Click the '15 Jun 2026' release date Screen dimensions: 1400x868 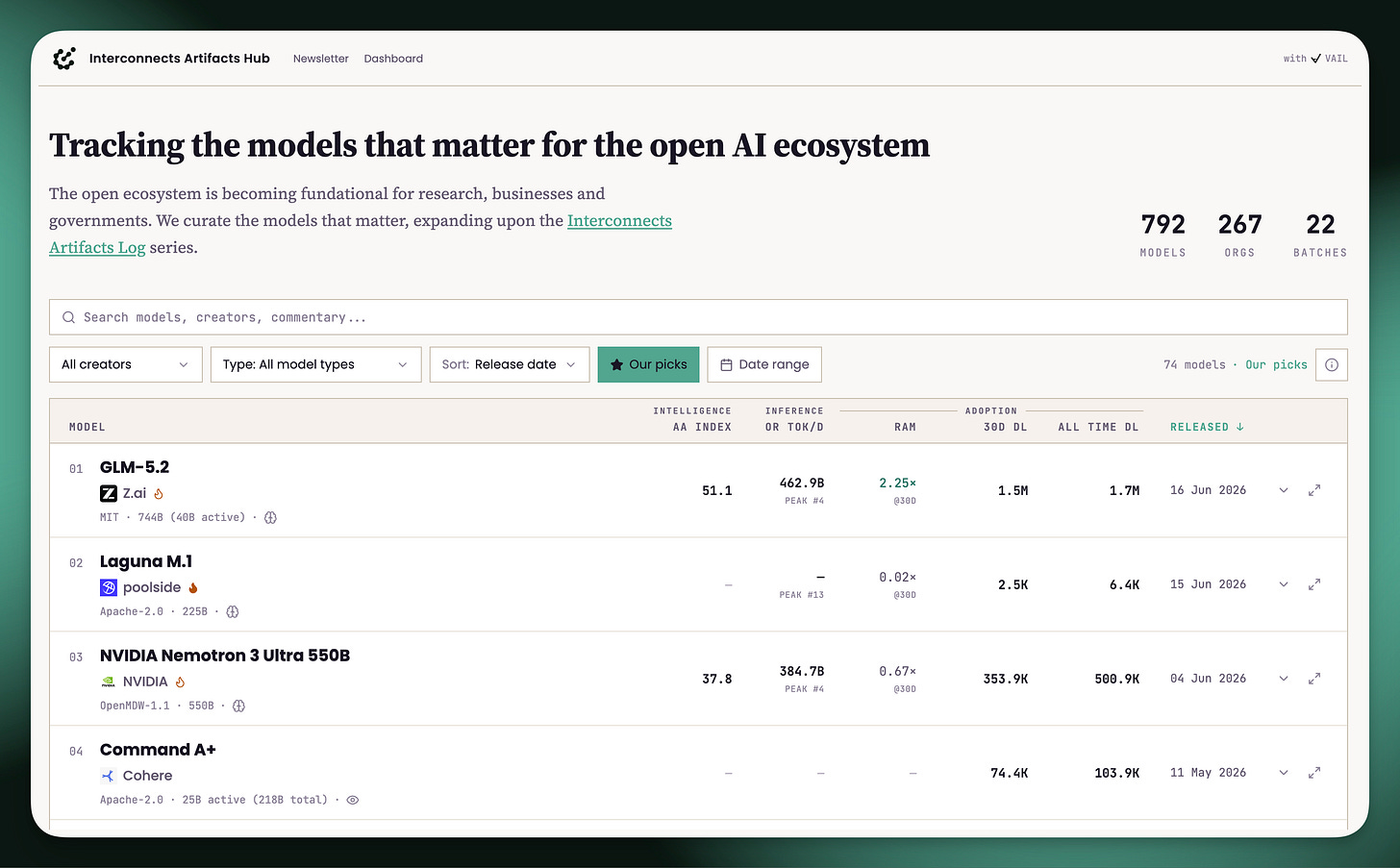[x=1208, y=584]
